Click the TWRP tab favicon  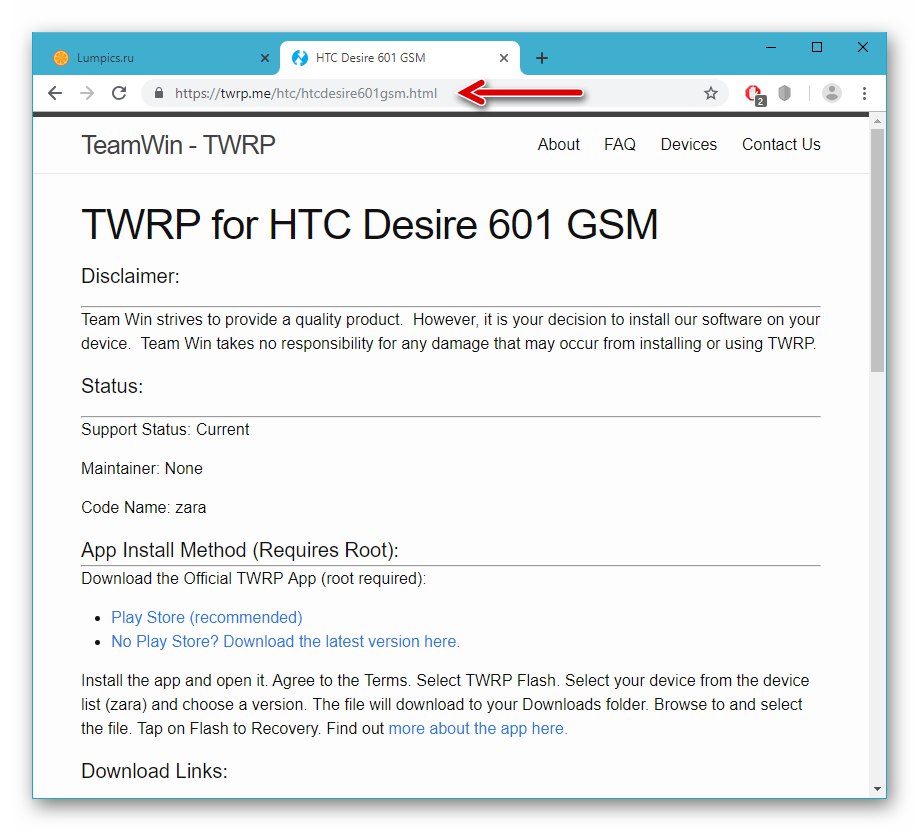click(300, 58)
